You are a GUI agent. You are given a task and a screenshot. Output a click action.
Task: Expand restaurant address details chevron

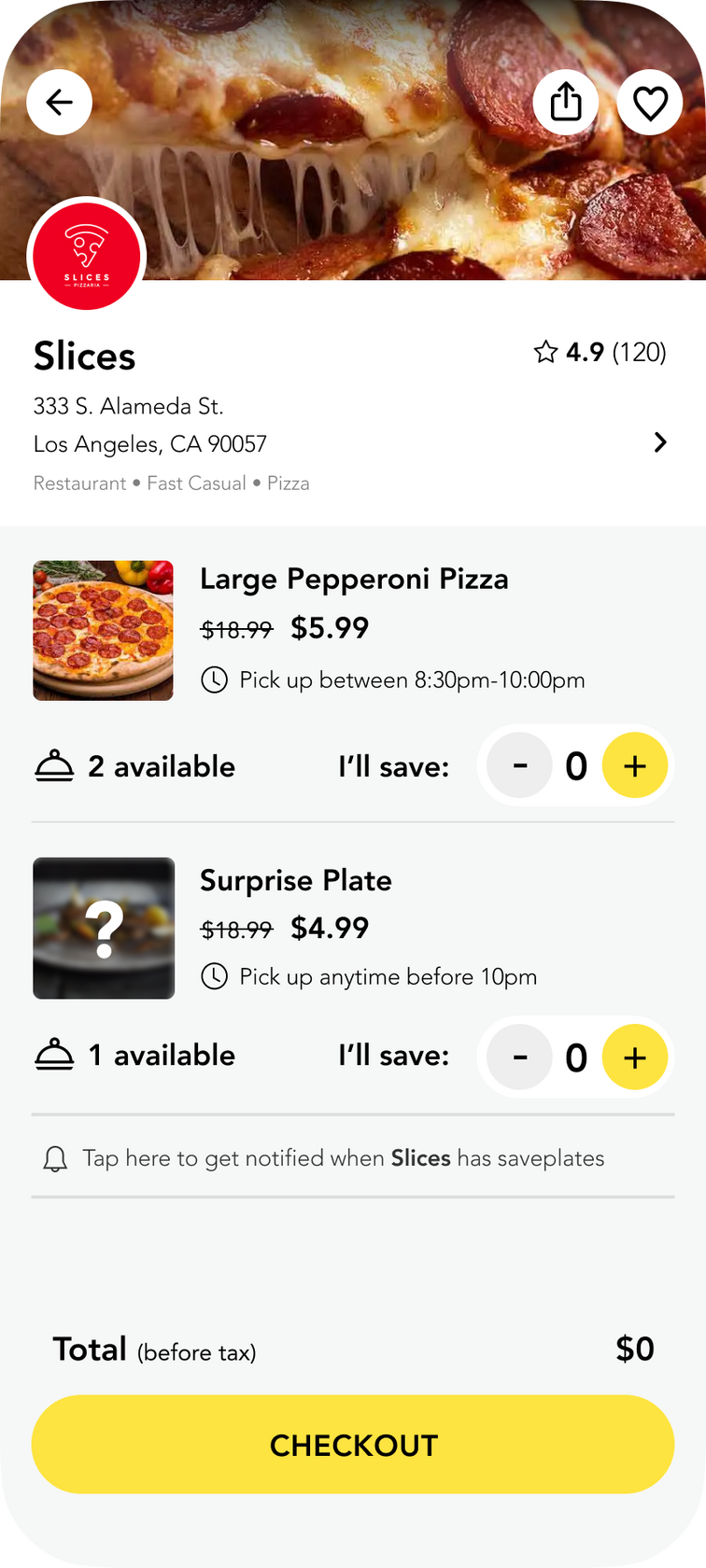point(660,442)
